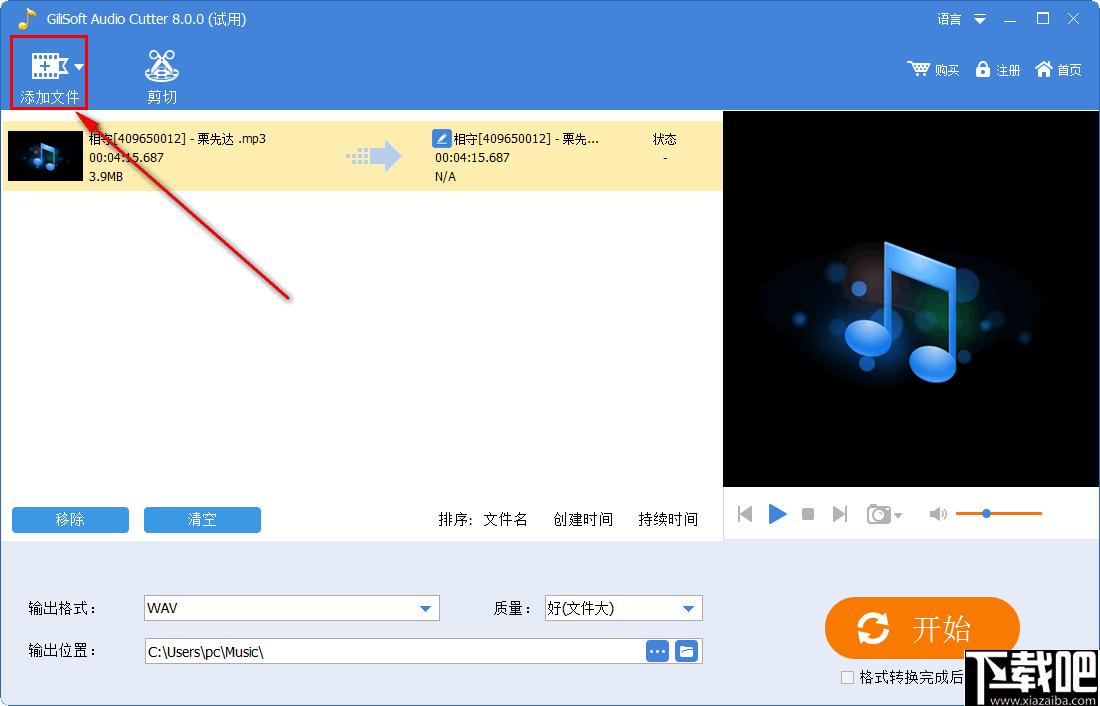The image size is (1100, 706).
Task: Stop the audio preview playback
Action: pos(808,514)
